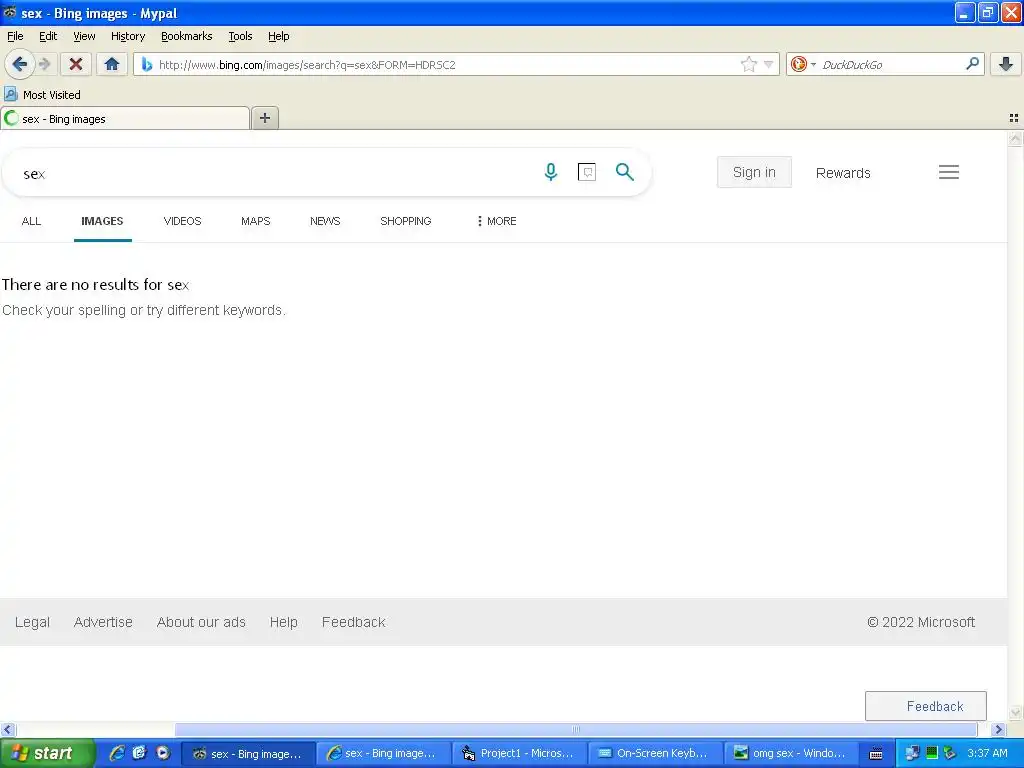Go back with the browser Back arrow
1024x768 pixels.
click(20, 64)
